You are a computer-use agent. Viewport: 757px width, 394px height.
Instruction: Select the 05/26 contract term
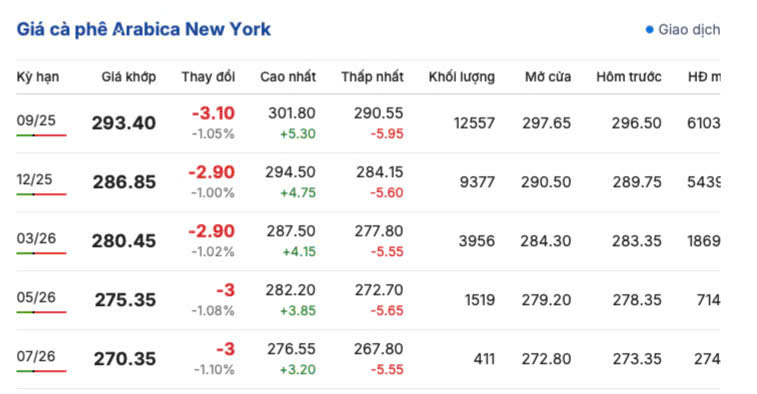[x=36, y=297]
